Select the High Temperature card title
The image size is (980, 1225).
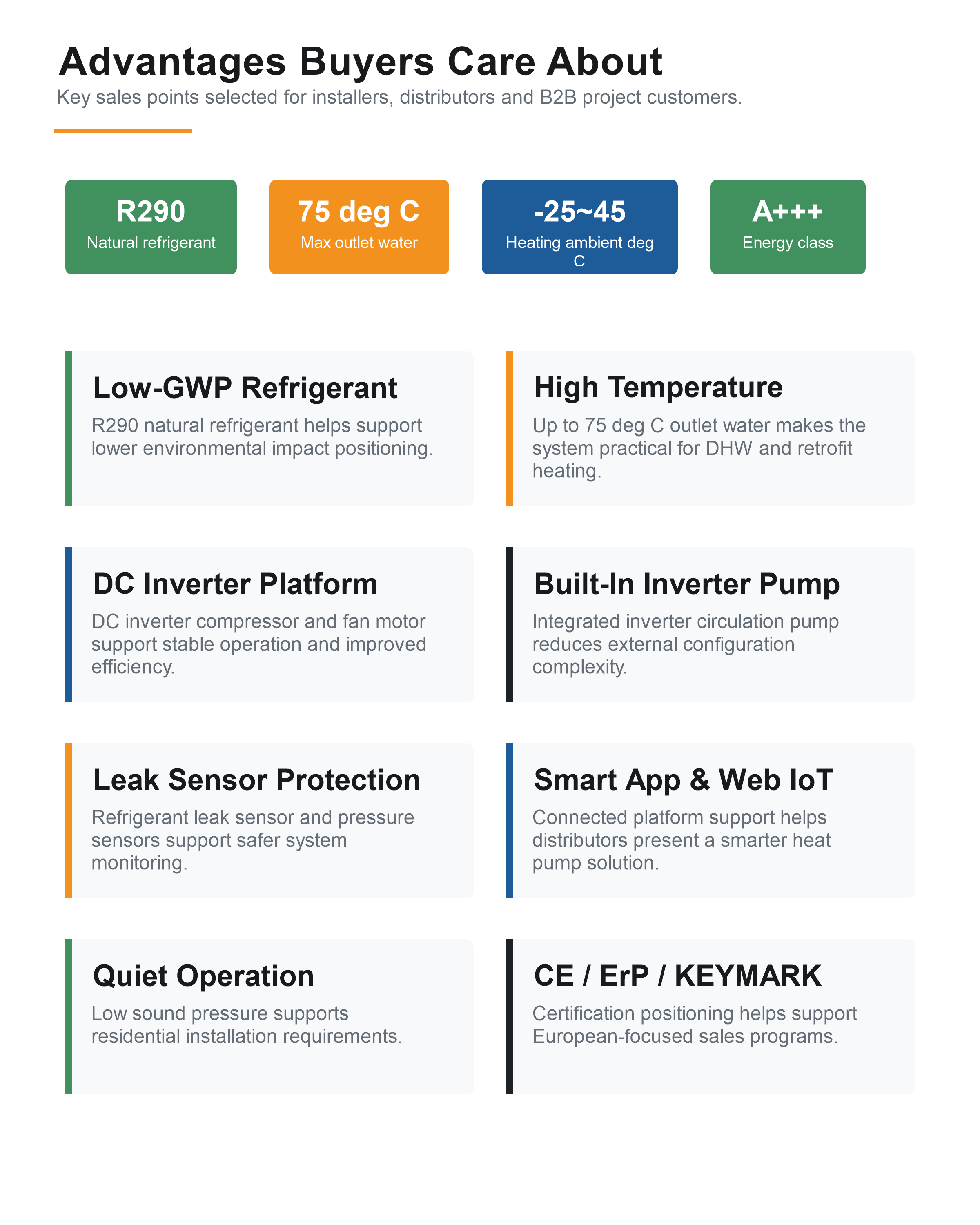[x=658, y=388]
